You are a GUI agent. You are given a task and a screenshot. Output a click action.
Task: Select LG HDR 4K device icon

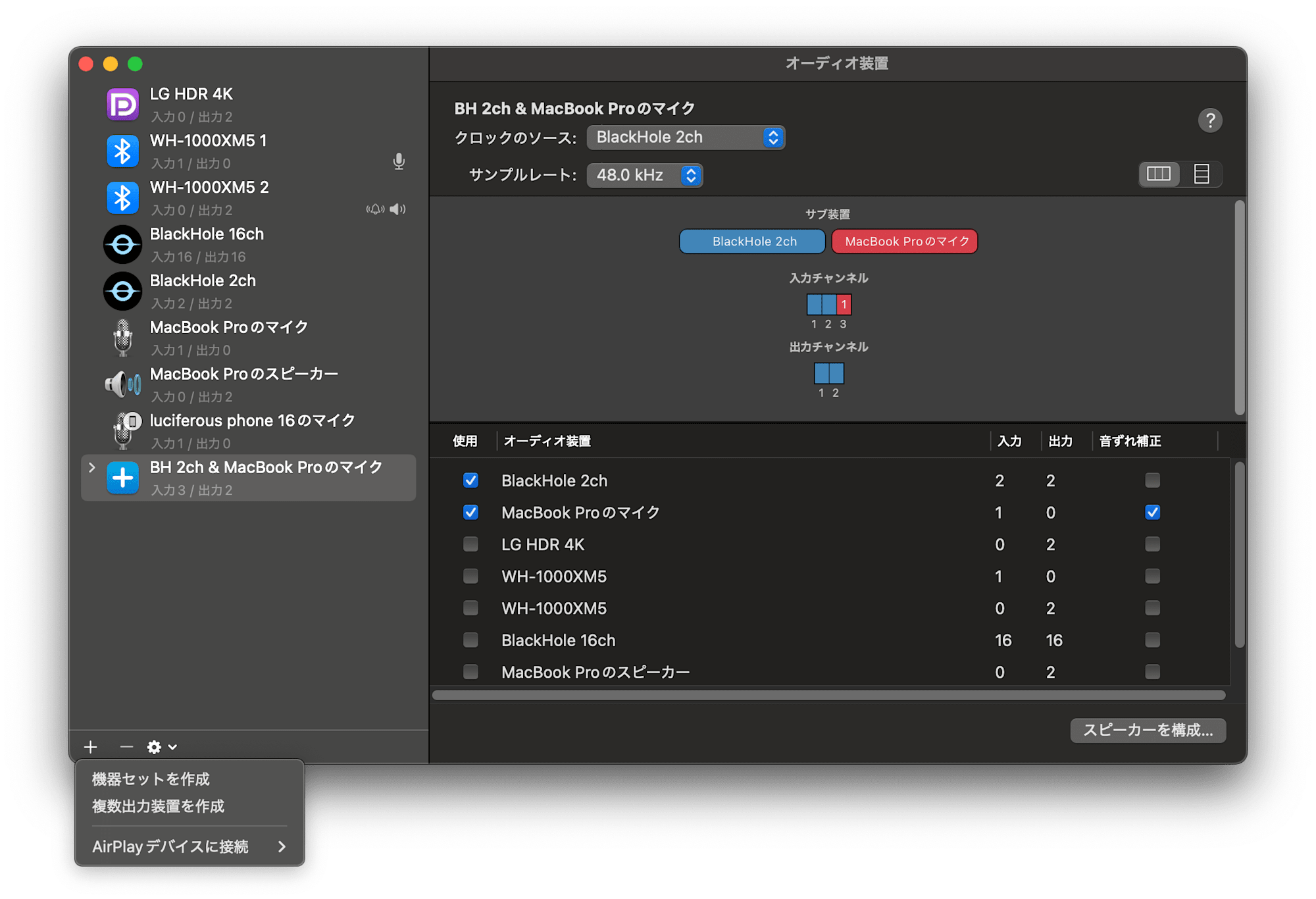(x=123, y=105)
